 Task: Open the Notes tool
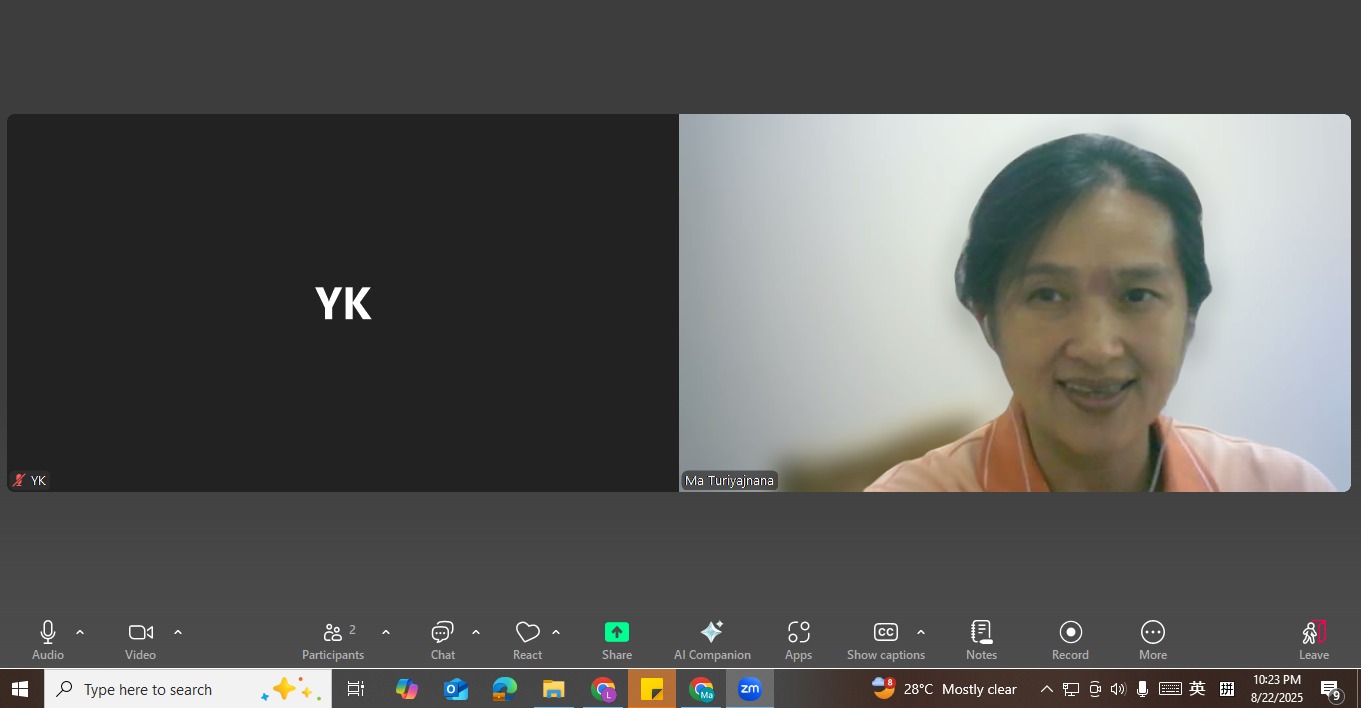point(981,640)
